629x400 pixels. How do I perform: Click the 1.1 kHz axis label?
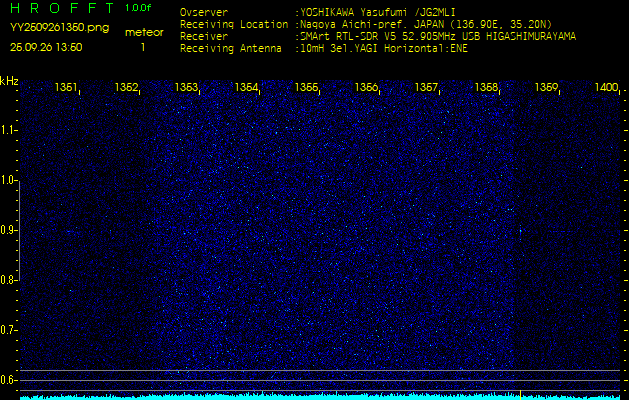(x=7, y=130)
